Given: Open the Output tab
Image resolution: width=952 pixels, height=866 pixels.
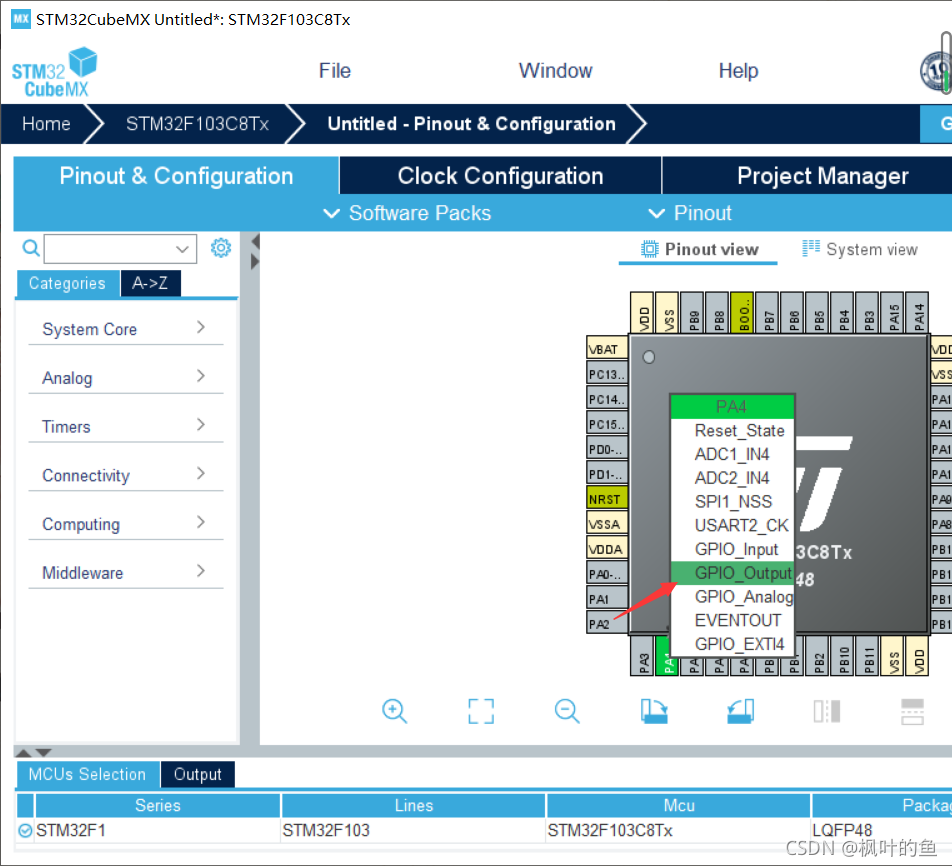Looking at the screenshot, I should (197, 774).
